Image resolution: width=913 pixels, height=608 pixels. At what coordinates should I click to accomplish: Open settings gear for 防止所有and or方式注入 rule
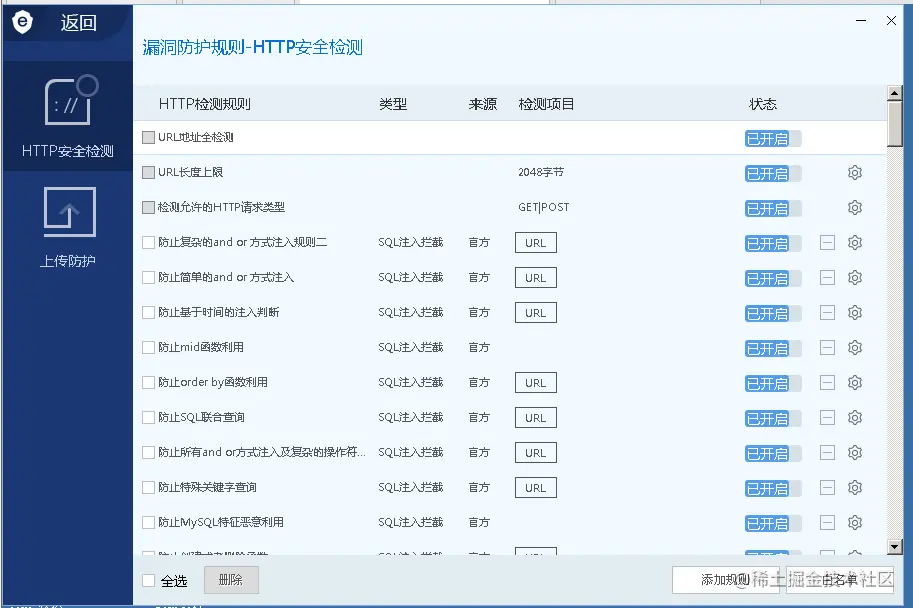855,453
